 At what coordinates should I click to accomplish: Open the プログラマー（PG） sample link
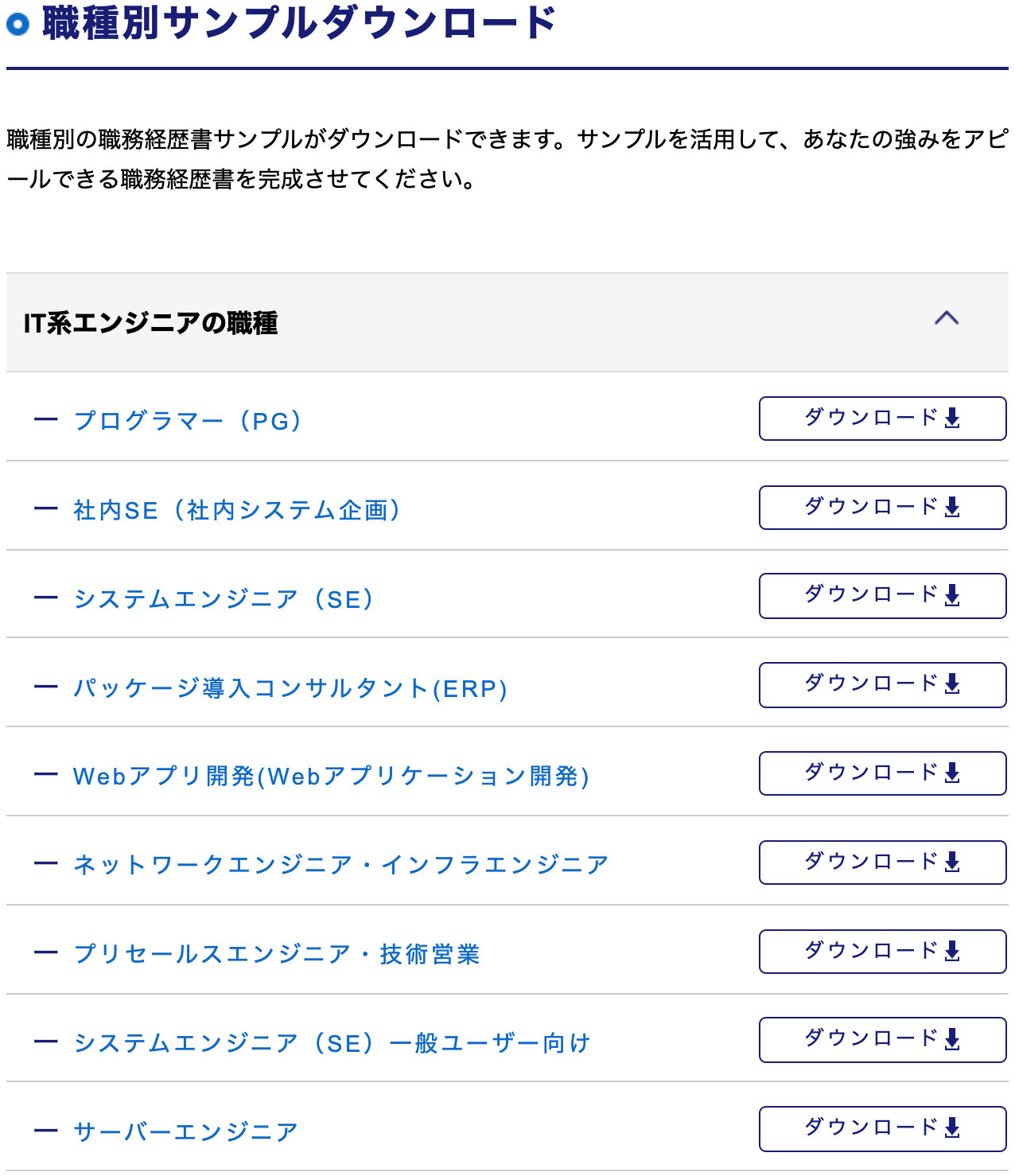(188, 420)
